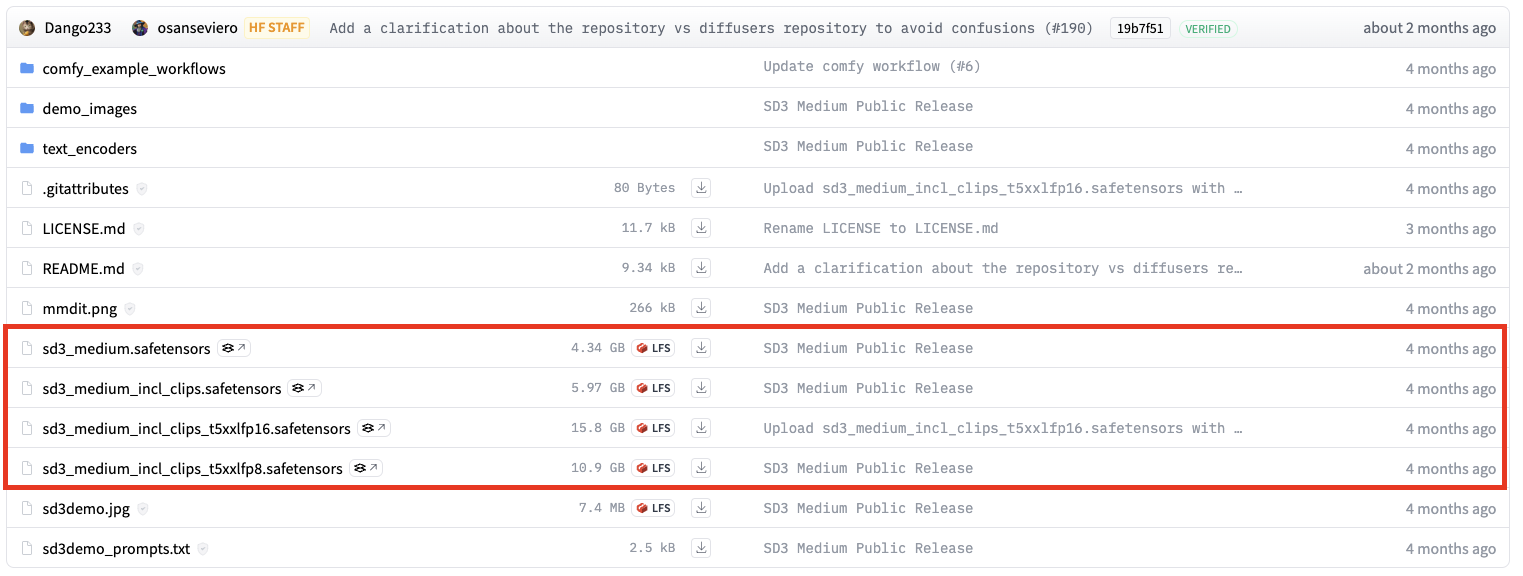Download sd3demo_prompts.txt with its download icon
This screenshot has width=1523, height=576.
[701, 548]
